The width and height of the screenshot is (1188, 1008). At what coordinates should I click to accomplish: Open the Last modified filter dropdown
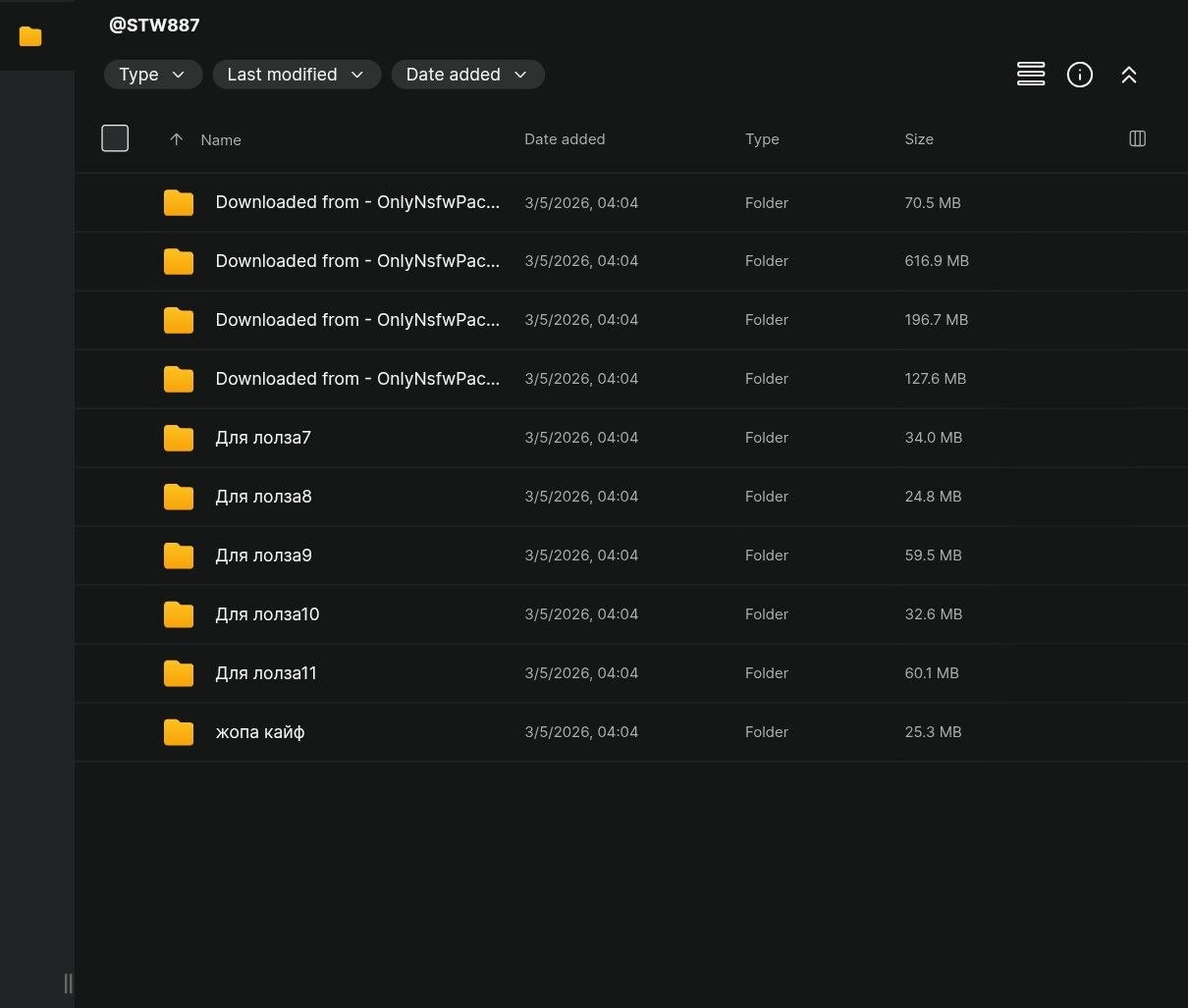pos(296,75)
